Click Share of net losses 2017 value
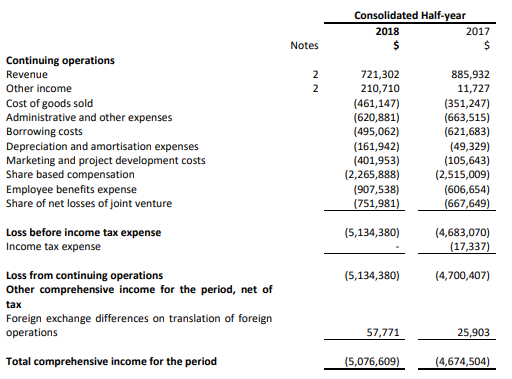Screen dimensions: 512x379 click(467, 203)
